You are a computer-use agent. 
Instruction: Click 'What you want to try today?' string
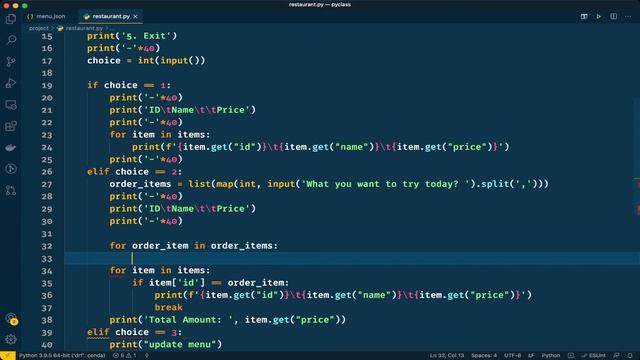pos(385,184)
